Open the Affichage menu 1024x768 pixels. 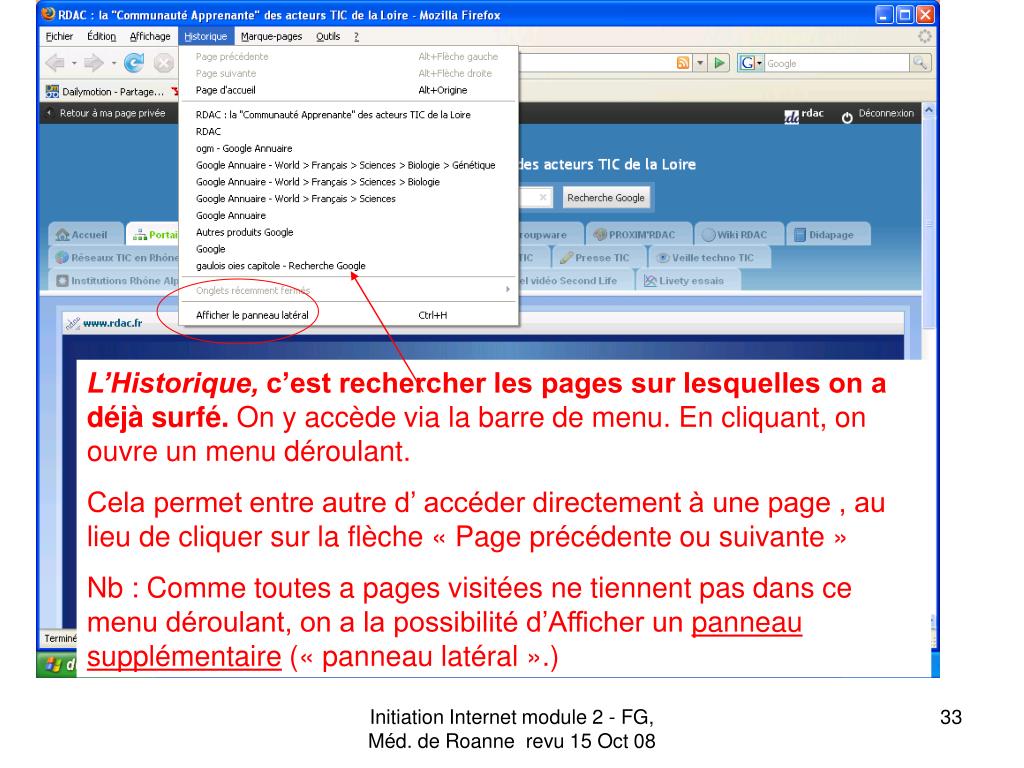coord(150,37)
